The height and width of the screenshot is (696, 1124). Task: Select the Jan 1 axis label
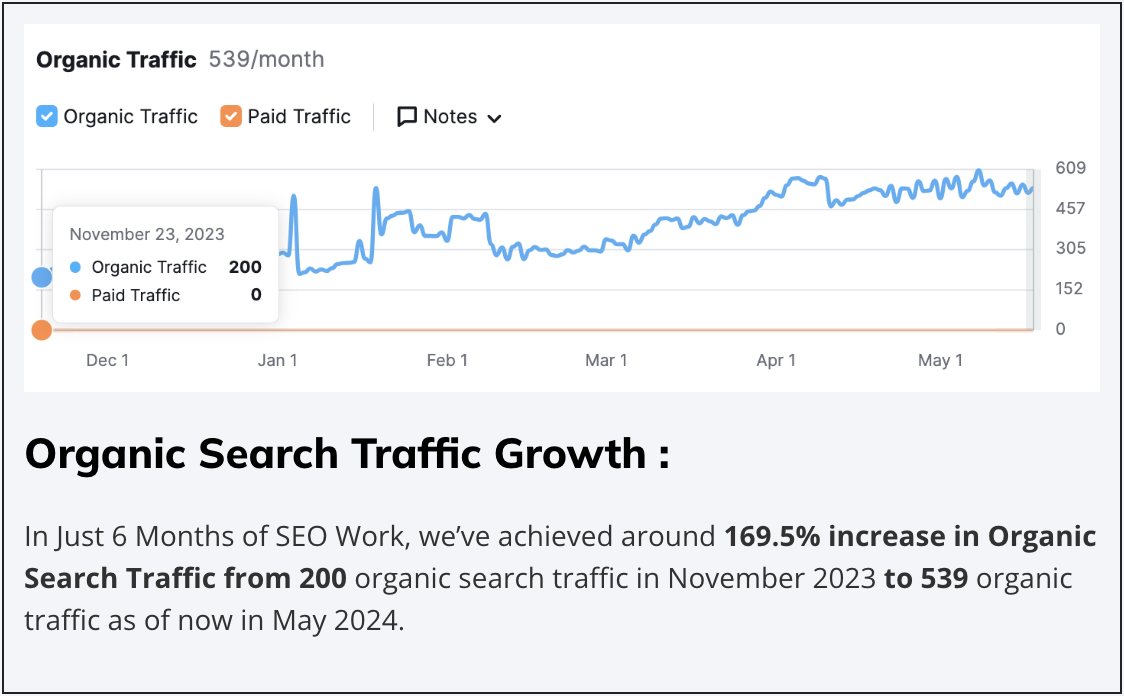(277, 361)
